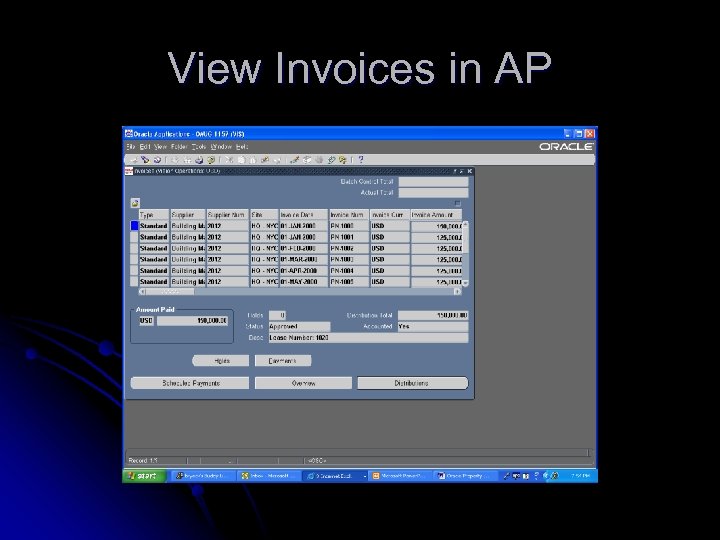Image resolution: width=720 pixels, height=540 pixels.
Task: Open the File menu
Action: tap(130, 147)
